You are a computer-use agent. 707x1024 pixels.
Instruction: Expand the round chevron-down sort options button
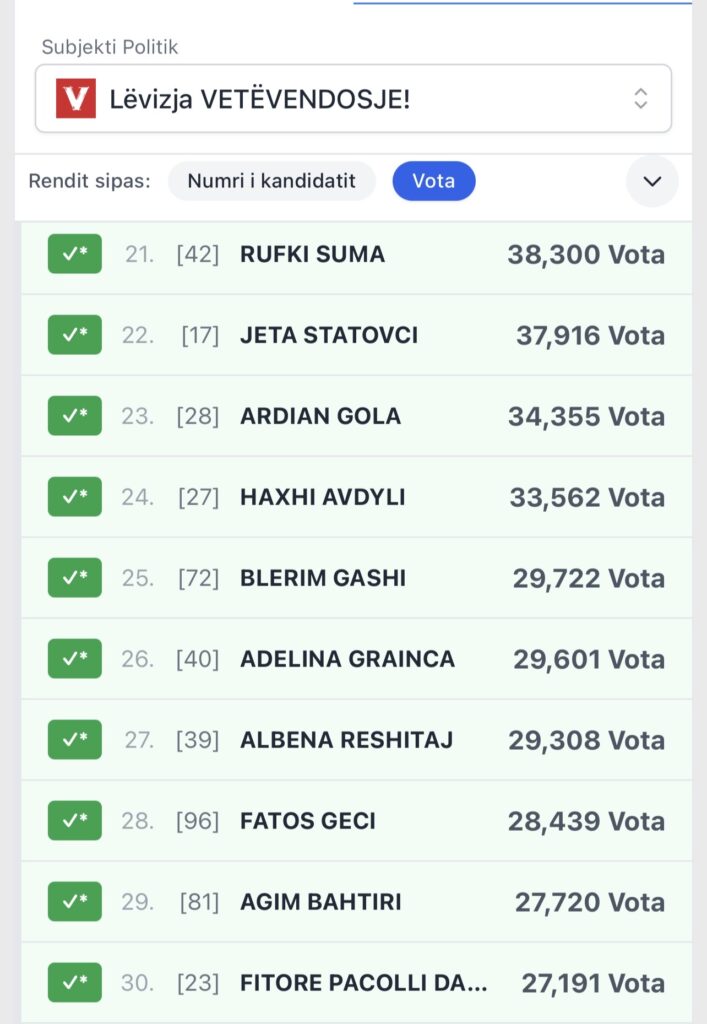click(x=652, y=181)
